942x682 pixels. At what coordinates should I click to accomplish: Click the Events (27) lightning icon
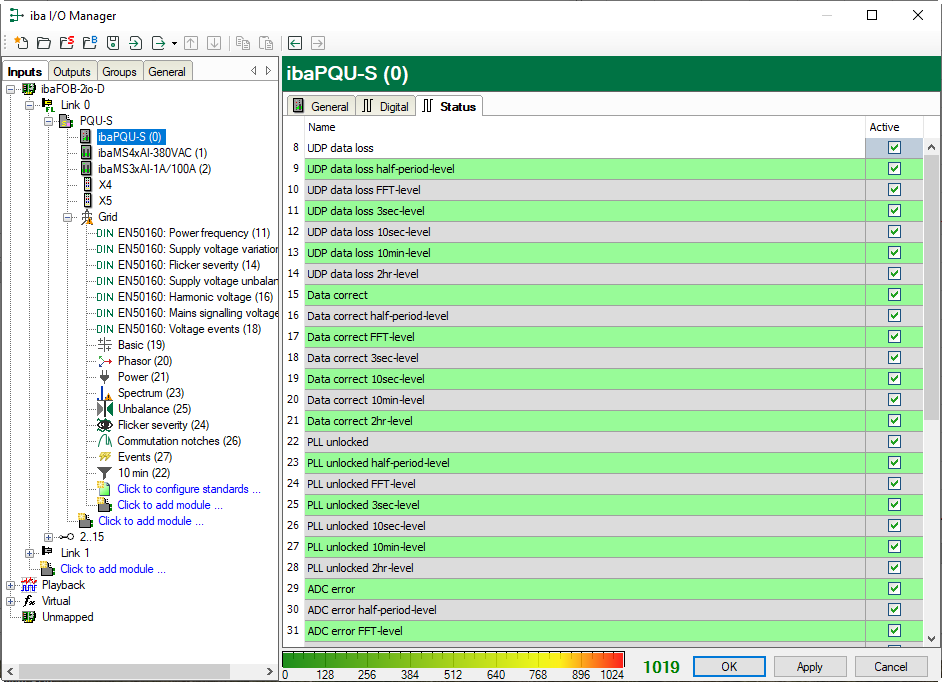[105, 457]
